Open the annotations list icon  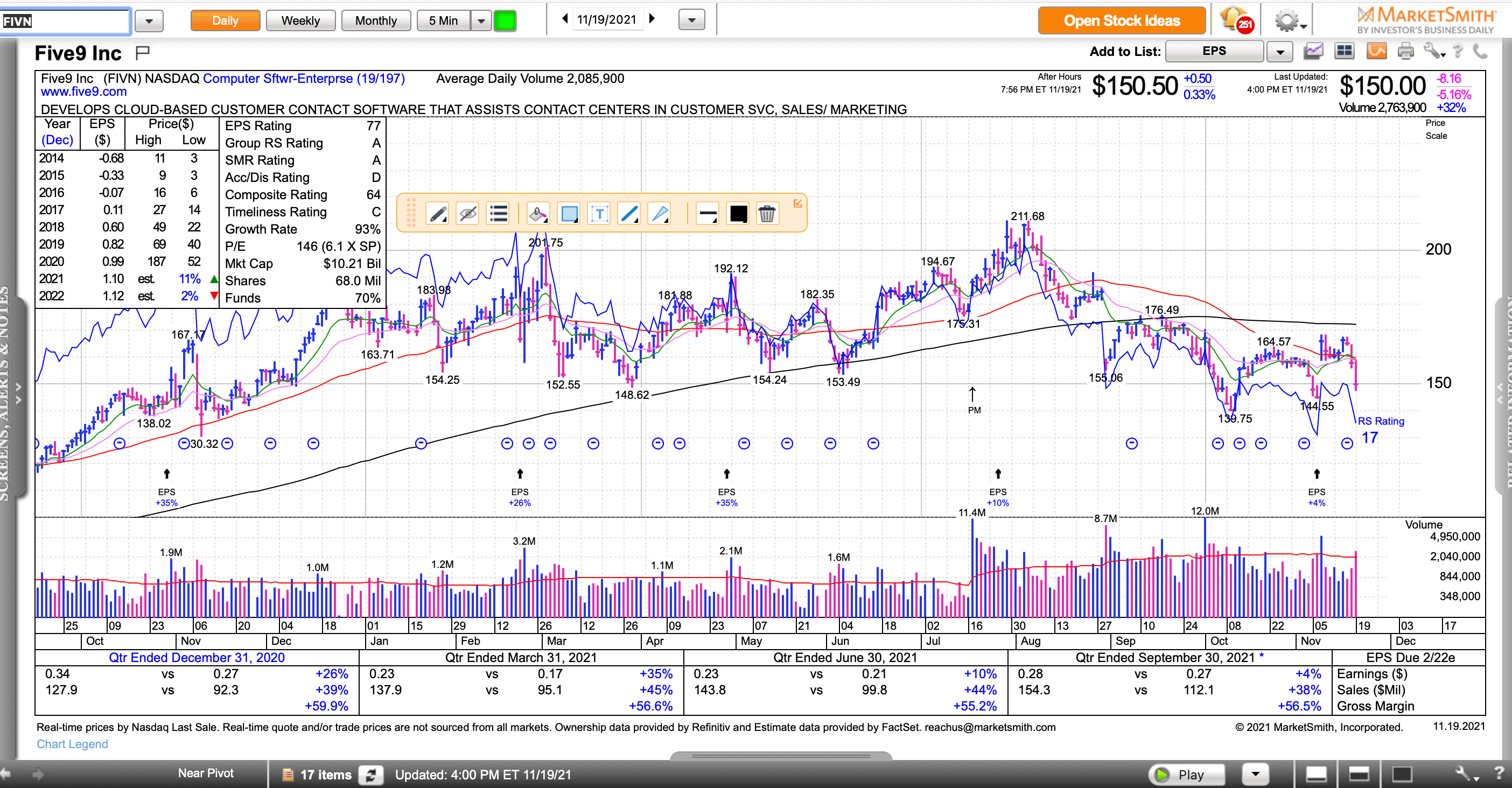point(498,214)
